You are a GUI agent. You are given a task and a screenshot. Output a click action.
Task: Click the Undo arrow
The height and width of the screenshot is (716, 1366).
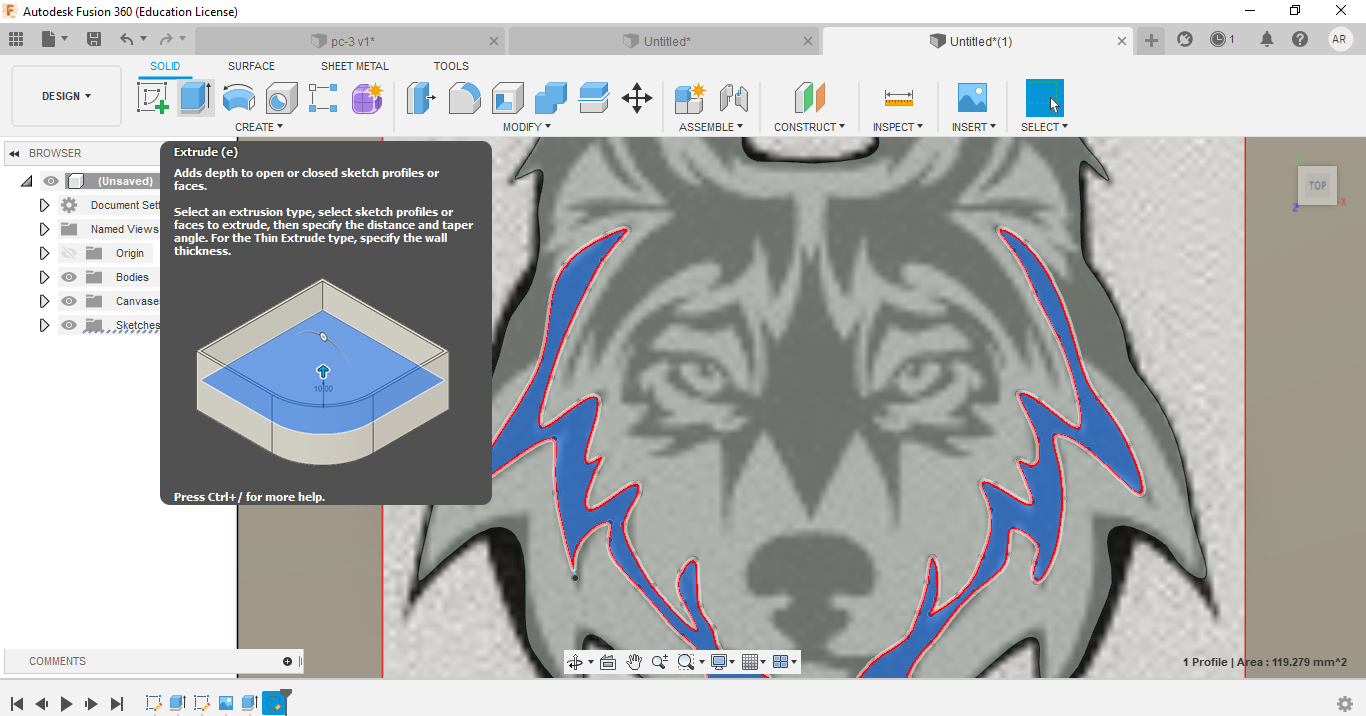(127, 39)
